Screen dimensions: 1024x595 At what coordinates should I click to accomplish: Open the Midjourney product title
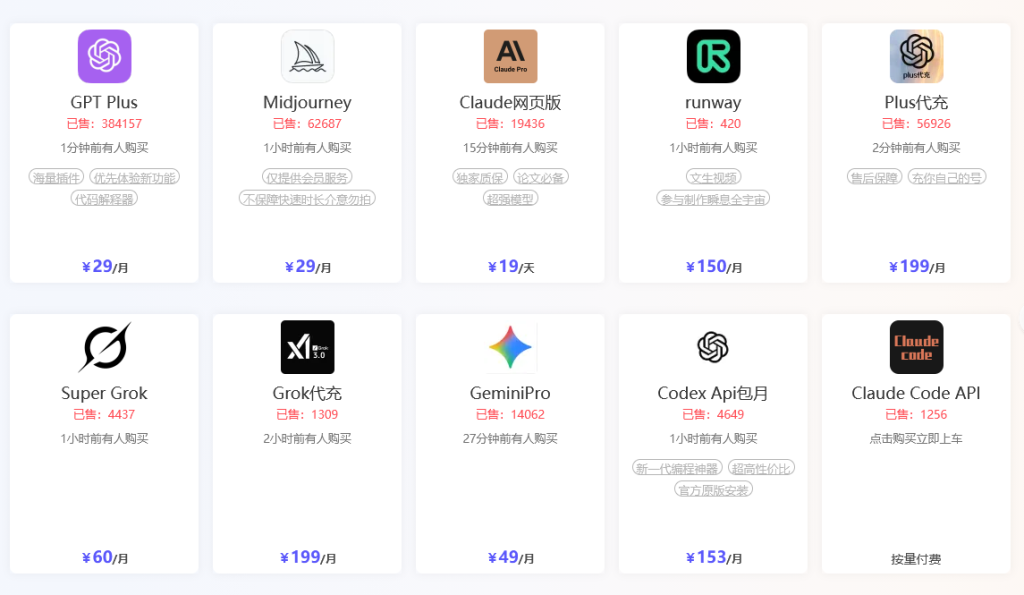[308, 103]
